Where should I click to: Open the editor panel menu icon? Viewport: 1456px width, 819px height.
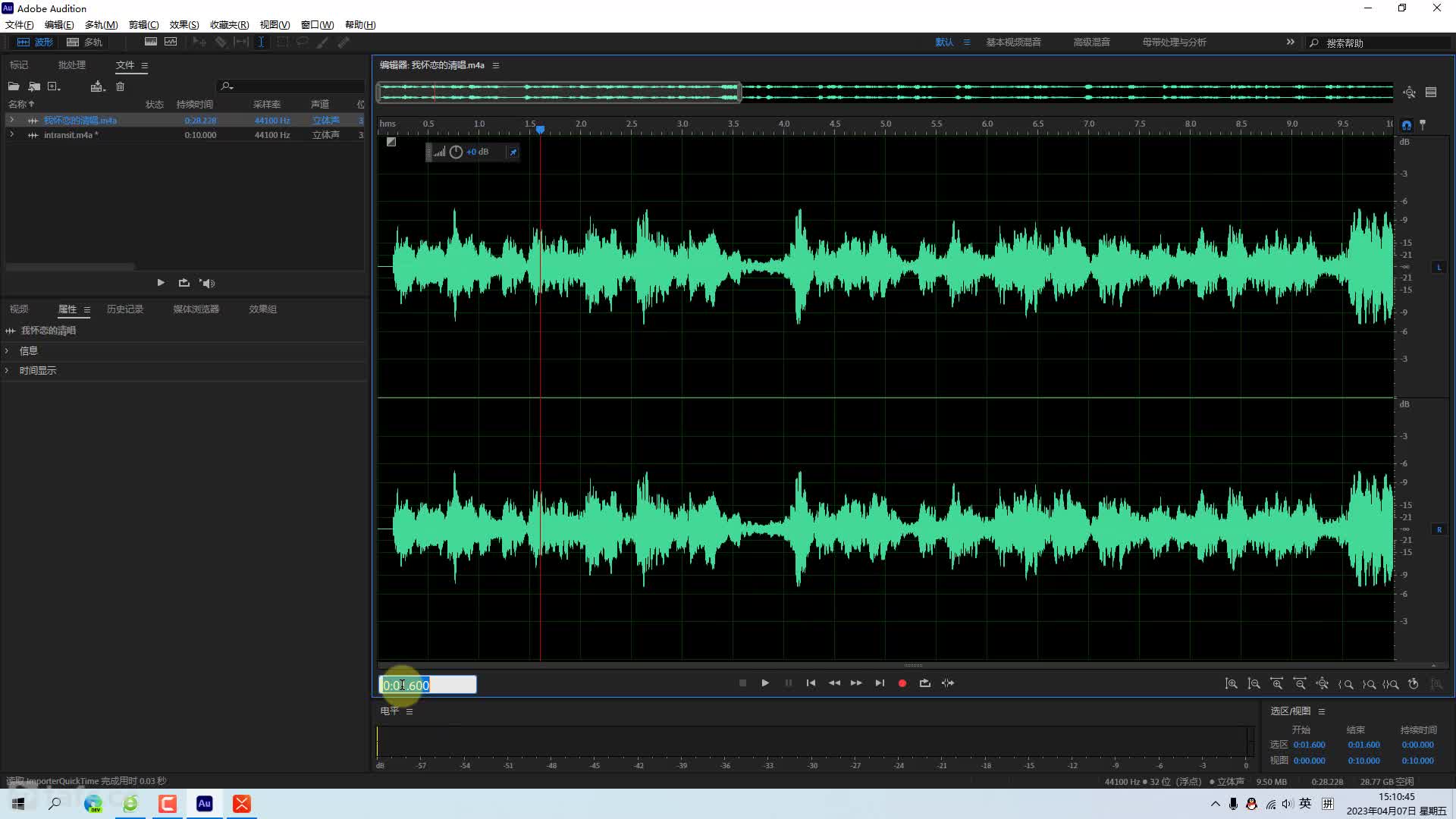(496, 66)
